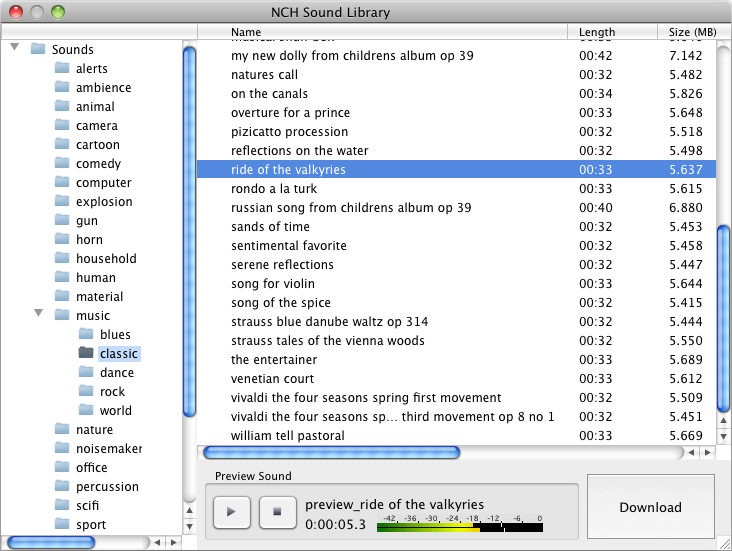732x551 pixels.
Task: Click the Sounds root folder icon
Action: [x=38, y=49]
